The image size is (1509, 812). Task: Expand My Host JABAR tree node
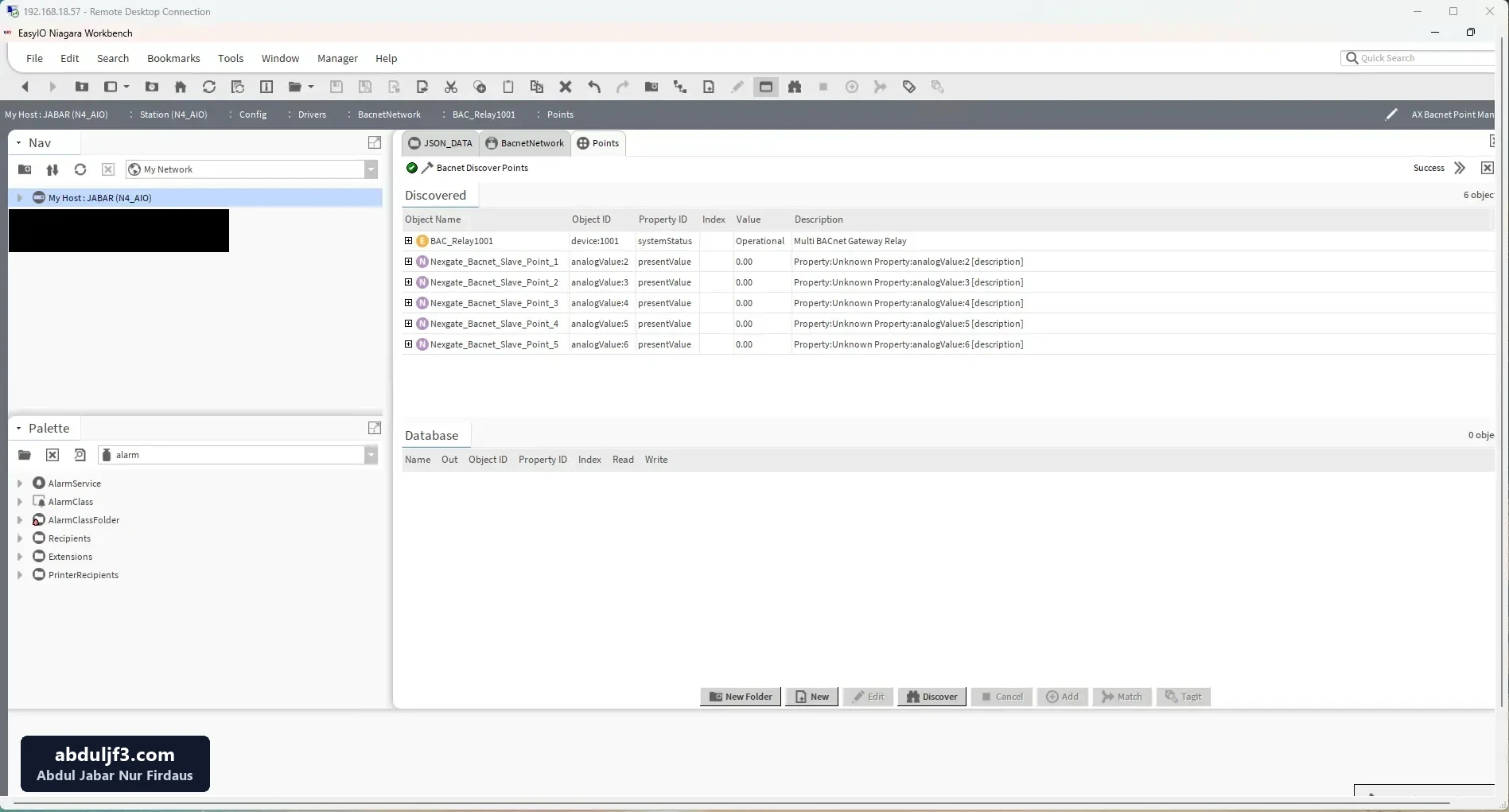[x=20, y=198]
